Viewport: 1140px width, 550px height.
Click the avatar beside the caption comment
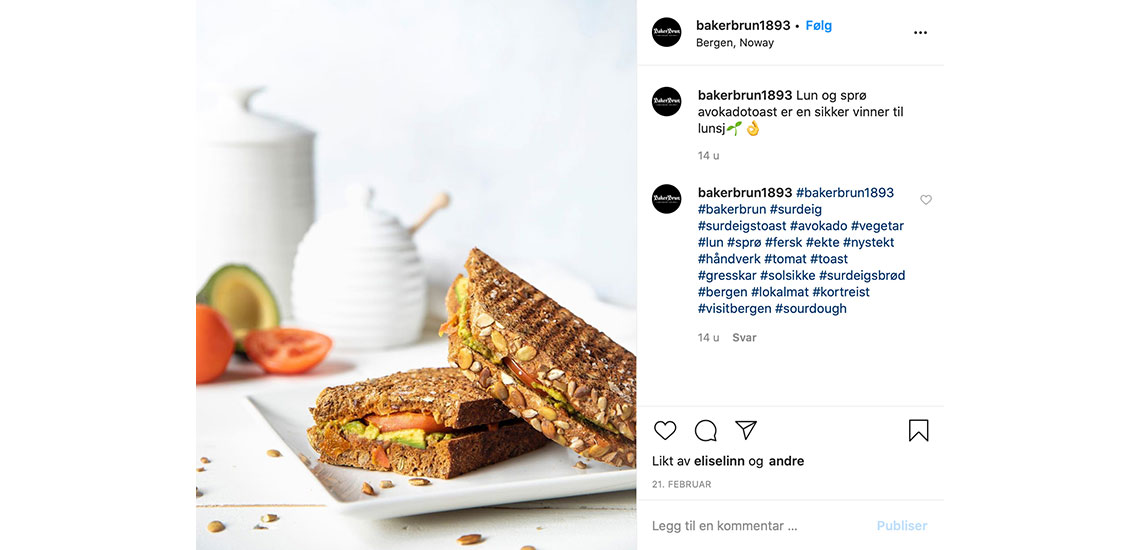click(x=666, y=101)
